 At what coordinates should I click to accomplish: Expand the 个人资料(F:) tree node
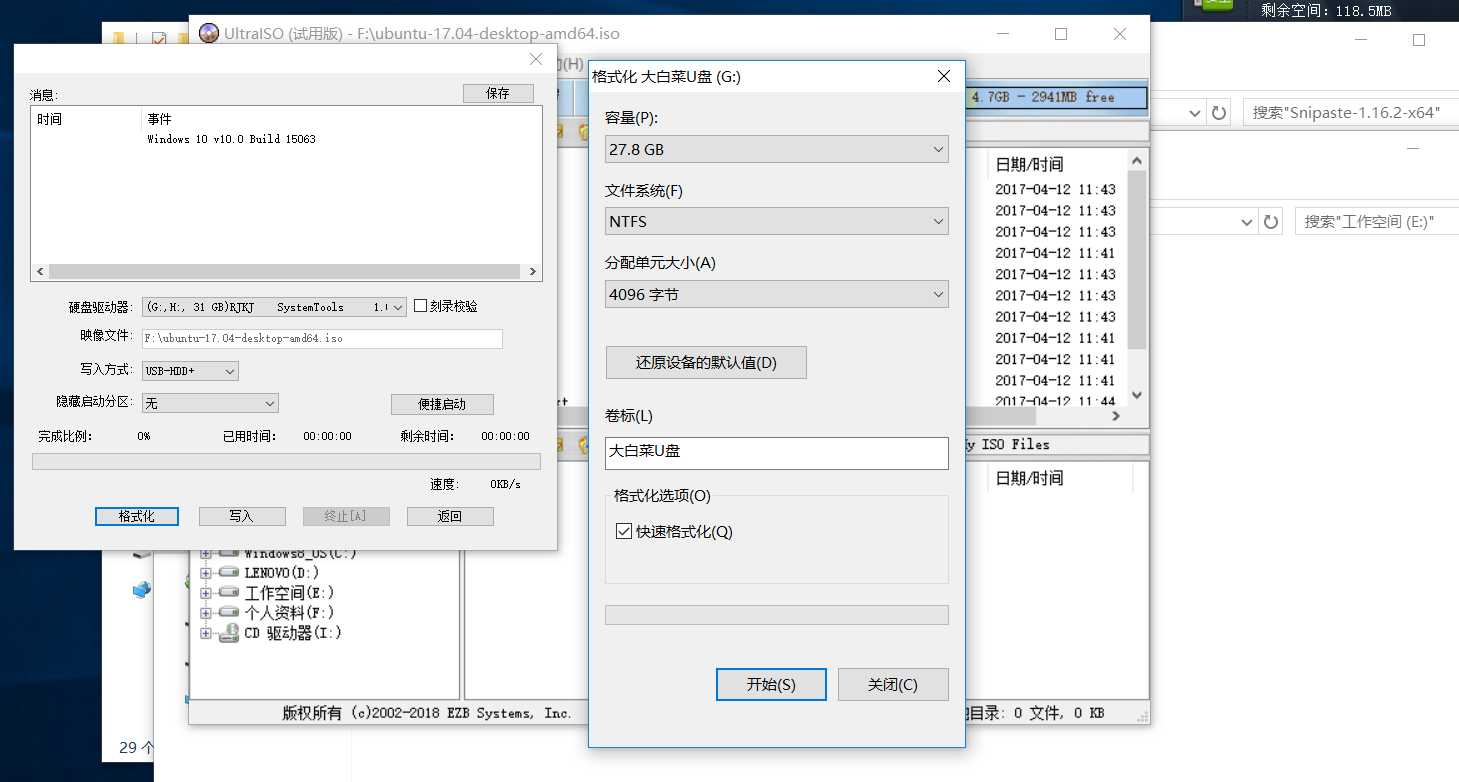pyautogui.click(x=206, y=613)
